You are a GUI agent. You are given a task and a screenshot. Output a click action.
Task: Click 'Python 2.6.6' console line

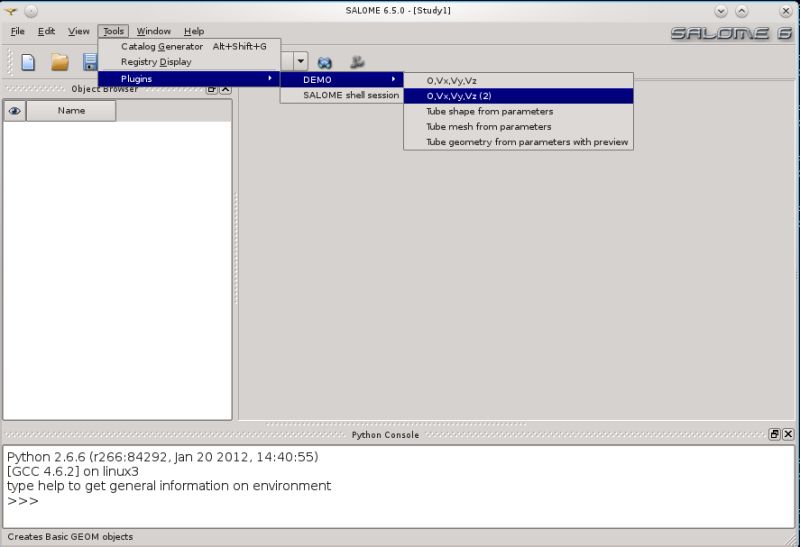[x=163, y=457]
